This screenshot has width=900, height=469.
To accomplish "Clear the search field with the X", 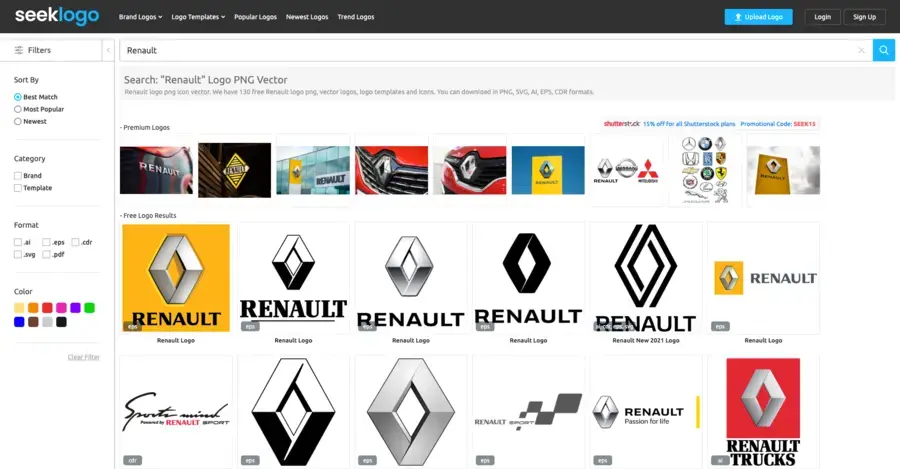I will click(x=861, y=51).
